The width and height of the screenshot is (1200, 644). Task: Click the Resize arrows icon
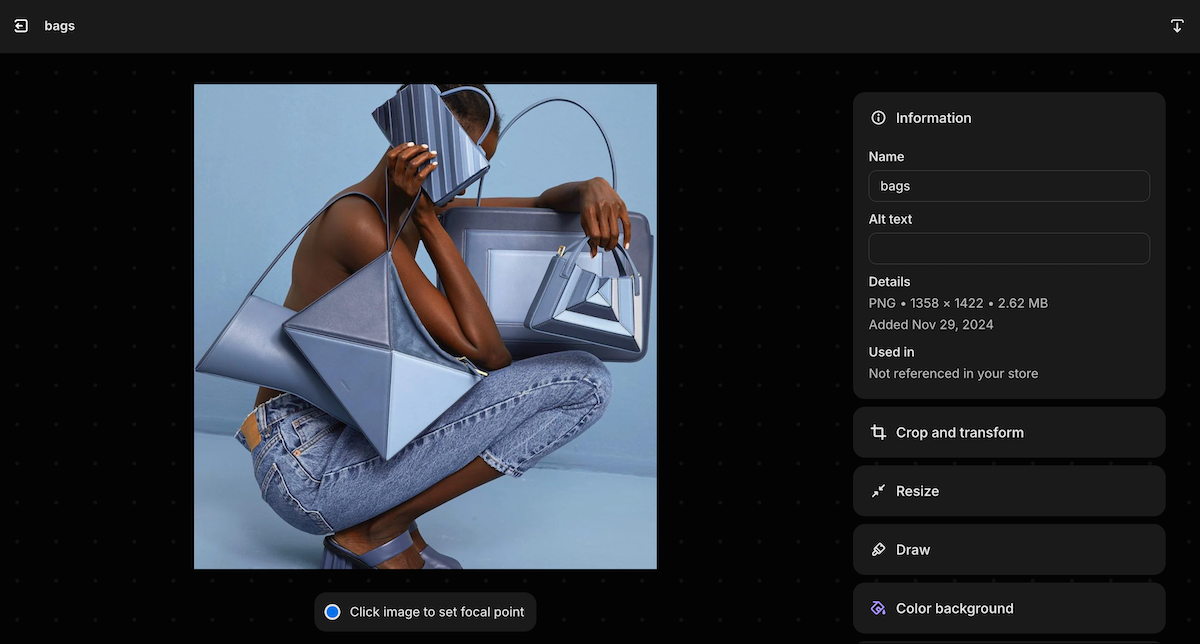click(878, 491)
